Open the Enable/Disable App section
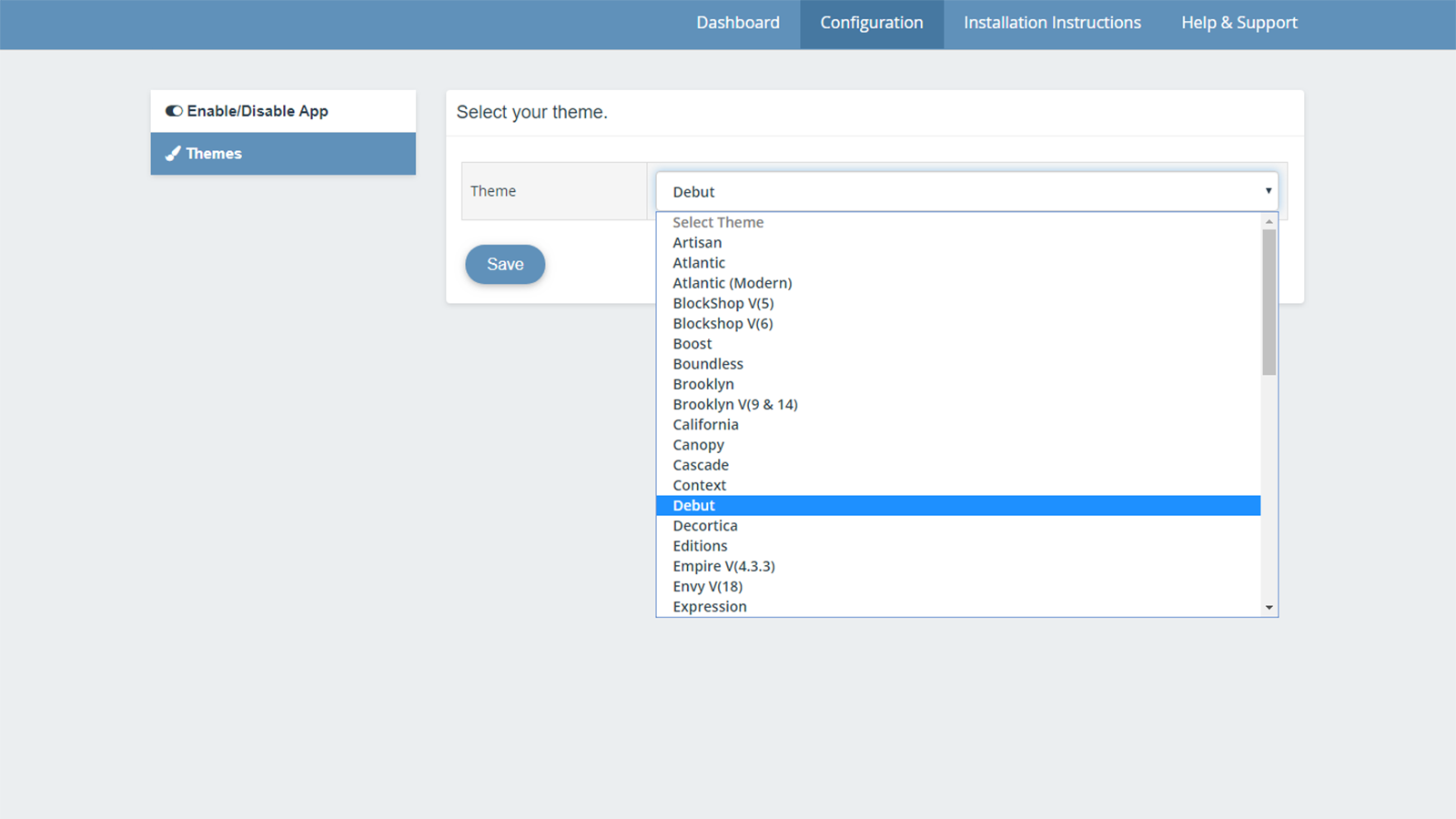 283,111
